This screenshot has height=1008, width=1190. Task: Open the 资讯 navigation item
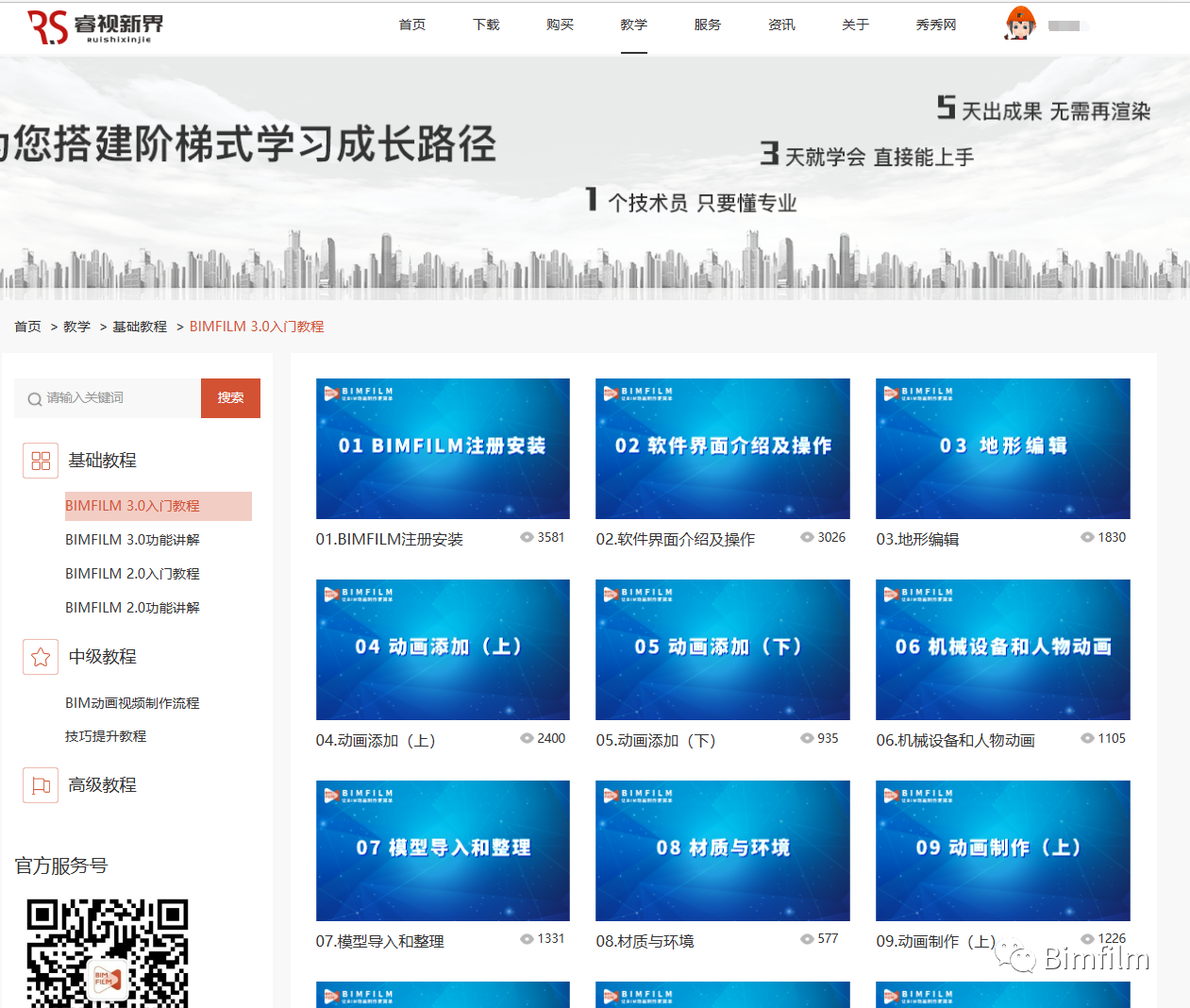(781, 25)
